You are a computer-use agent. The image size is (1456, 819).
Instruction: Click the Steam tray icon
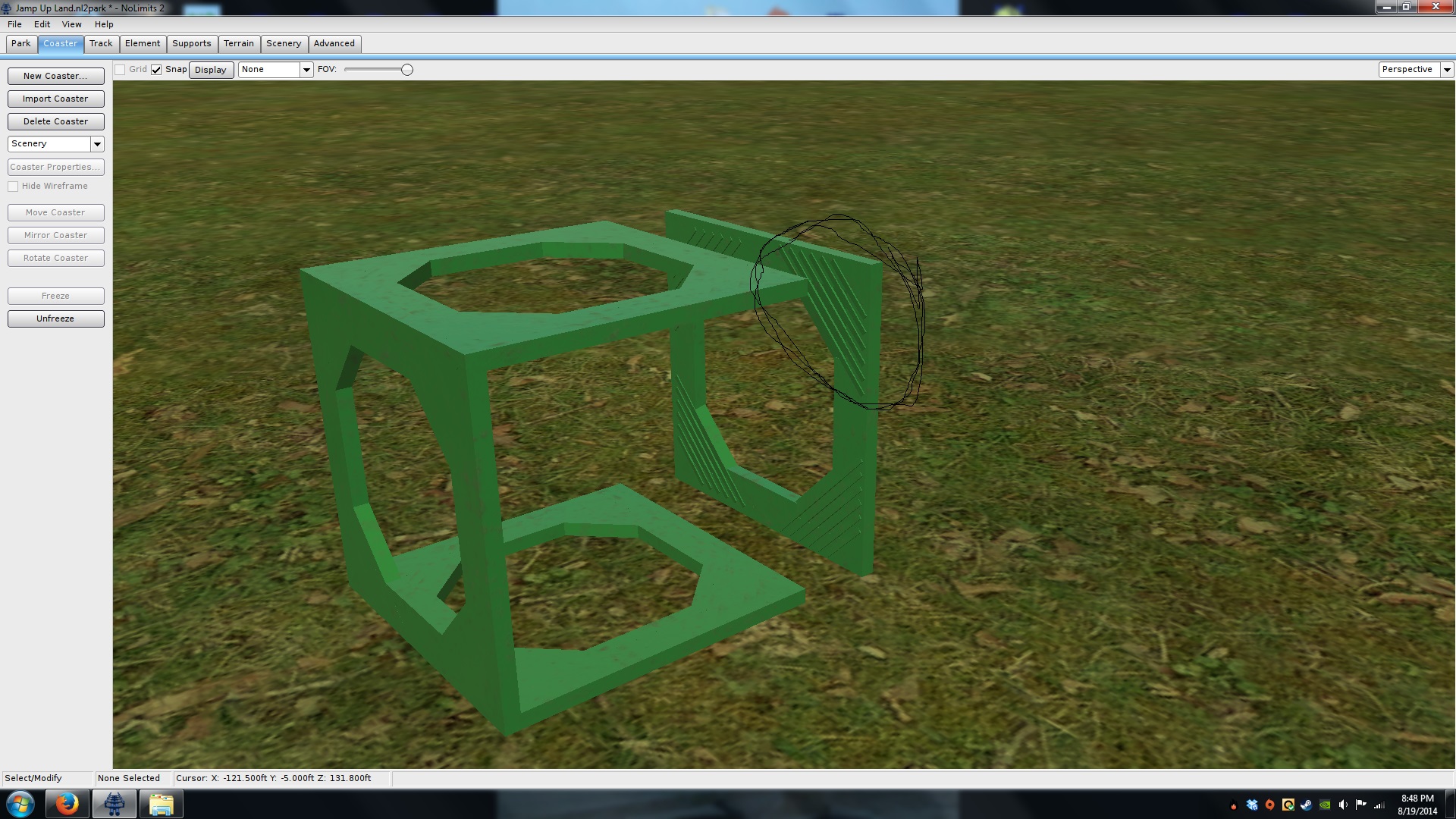click(x=1307, y=805)
